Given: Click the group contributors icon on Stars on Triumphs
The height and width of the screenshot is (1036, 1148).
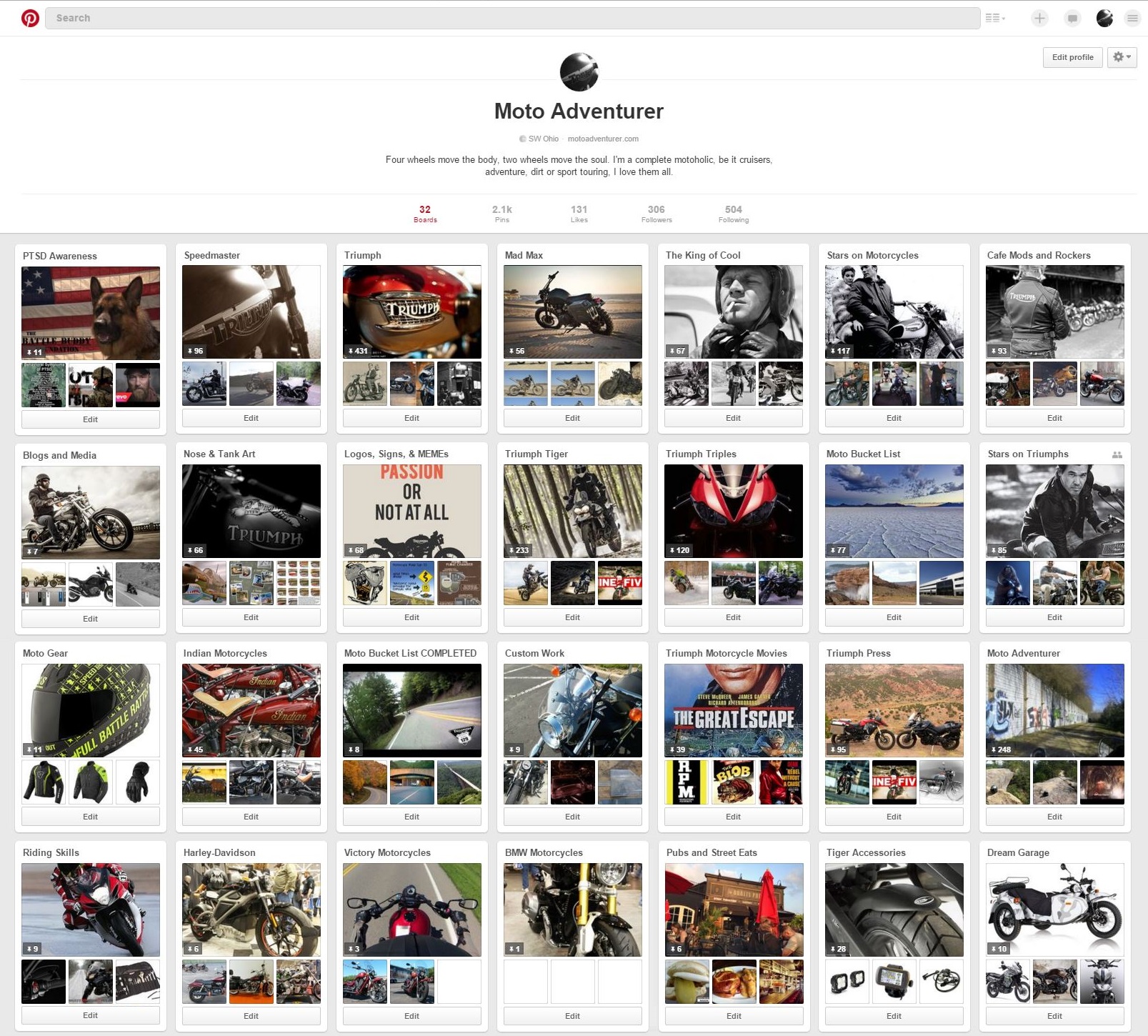Looking at the screenshot, I should point(1117,454).
